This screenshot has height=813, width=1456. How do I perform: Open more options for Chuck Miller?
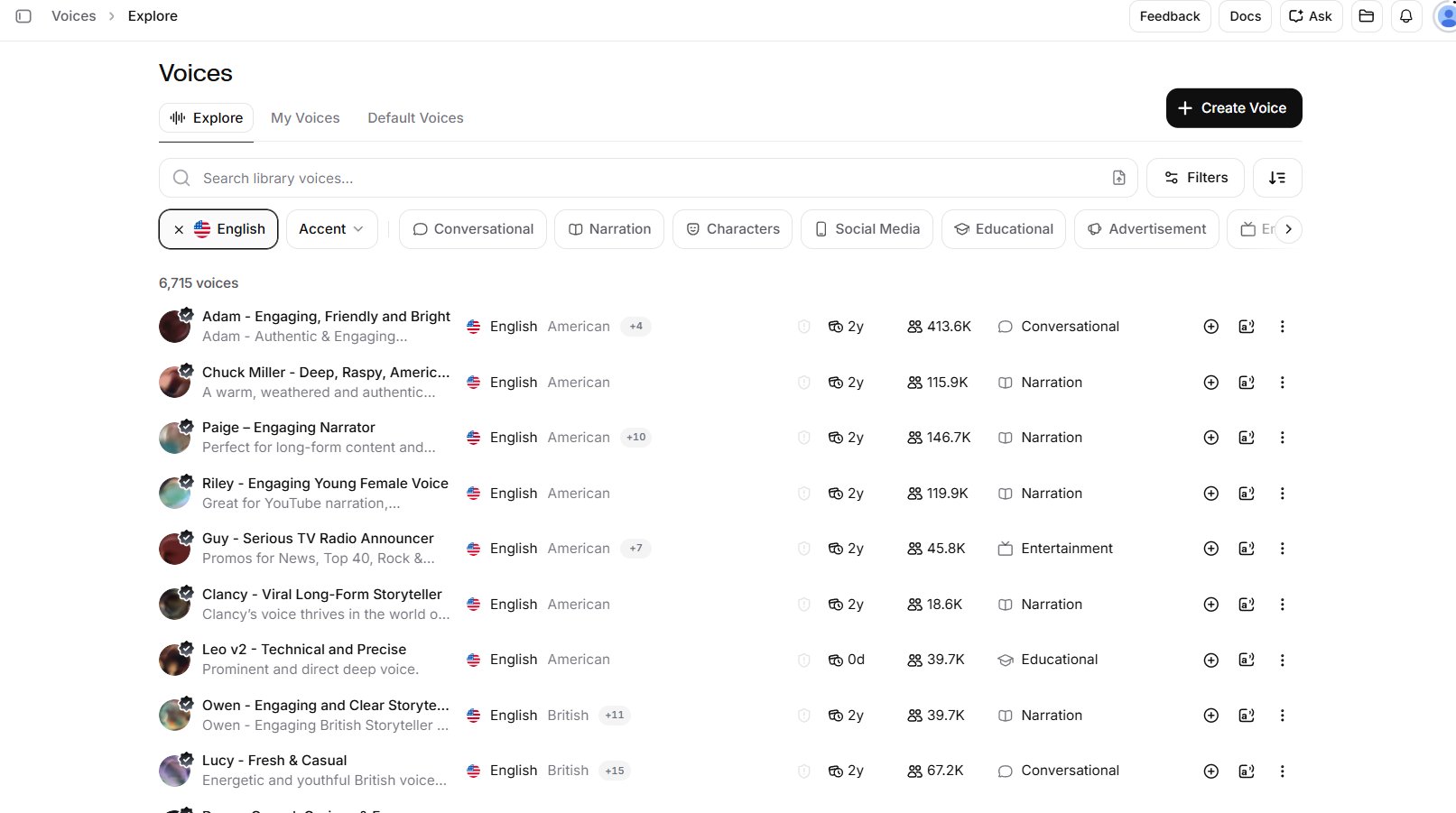pyautogui.click(x=1282, y=383)
